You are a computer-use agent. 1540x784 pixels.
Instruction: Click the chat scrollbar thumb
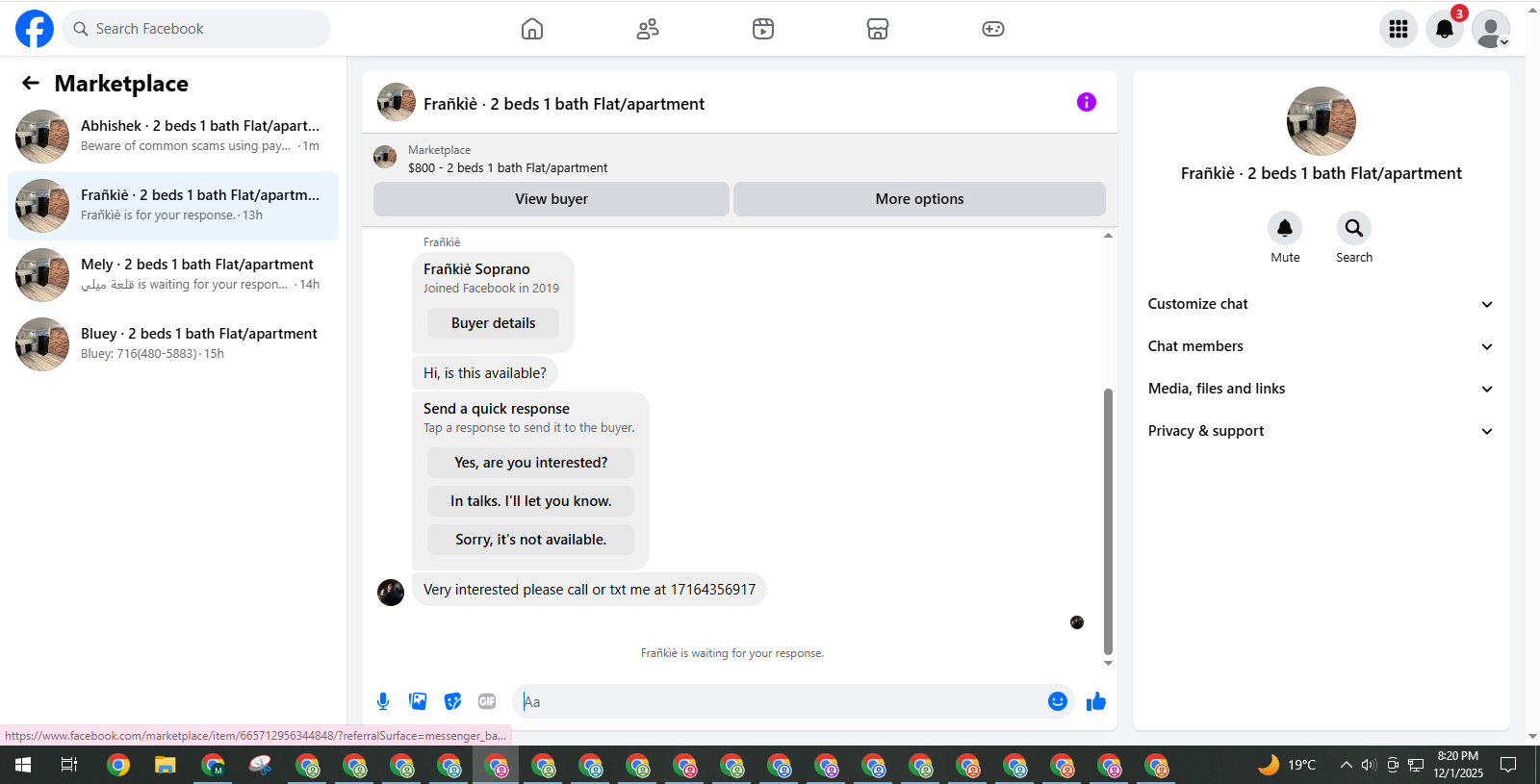point(1108,521)
